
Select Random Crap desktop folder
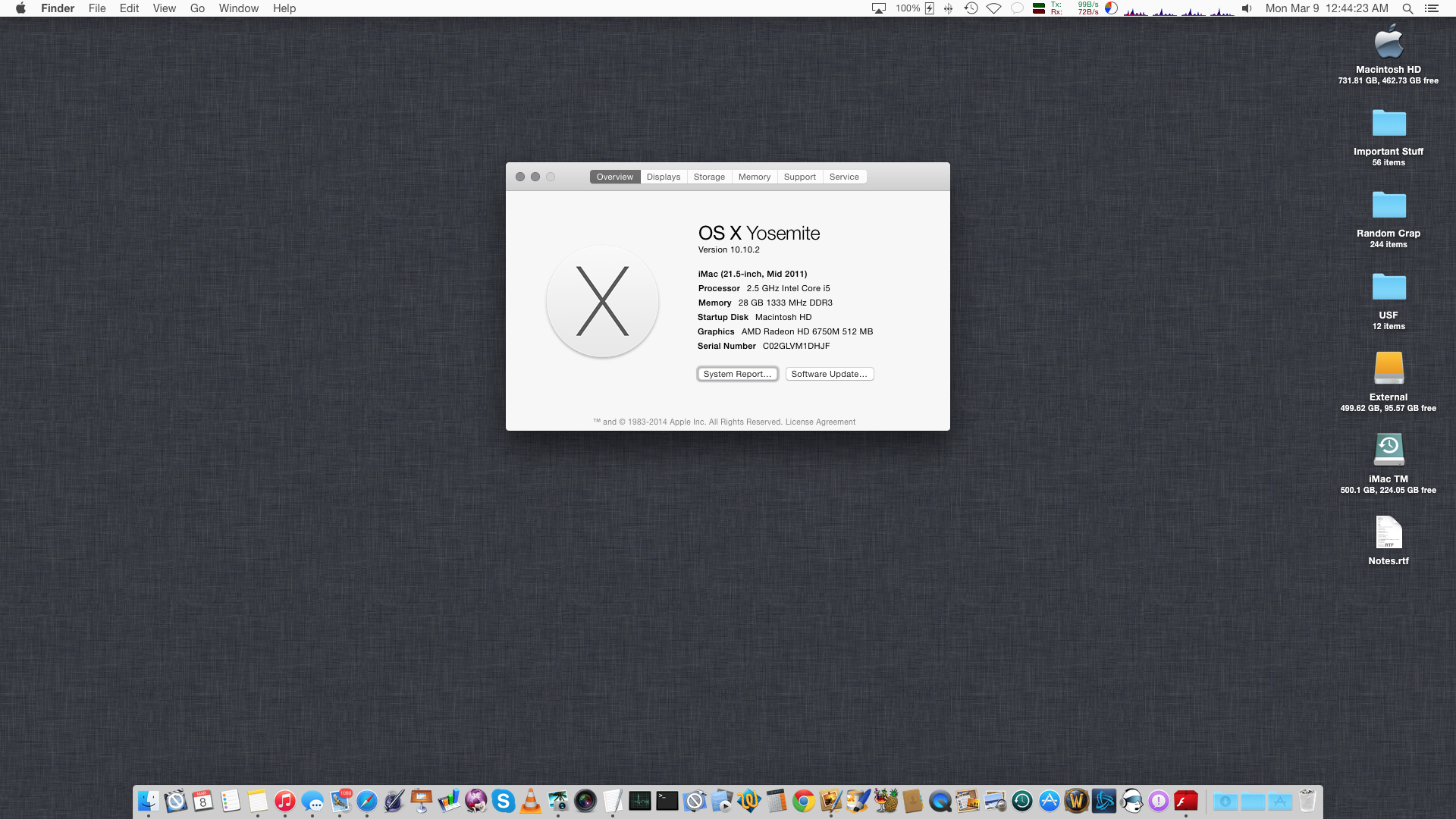coord(1389,205)
